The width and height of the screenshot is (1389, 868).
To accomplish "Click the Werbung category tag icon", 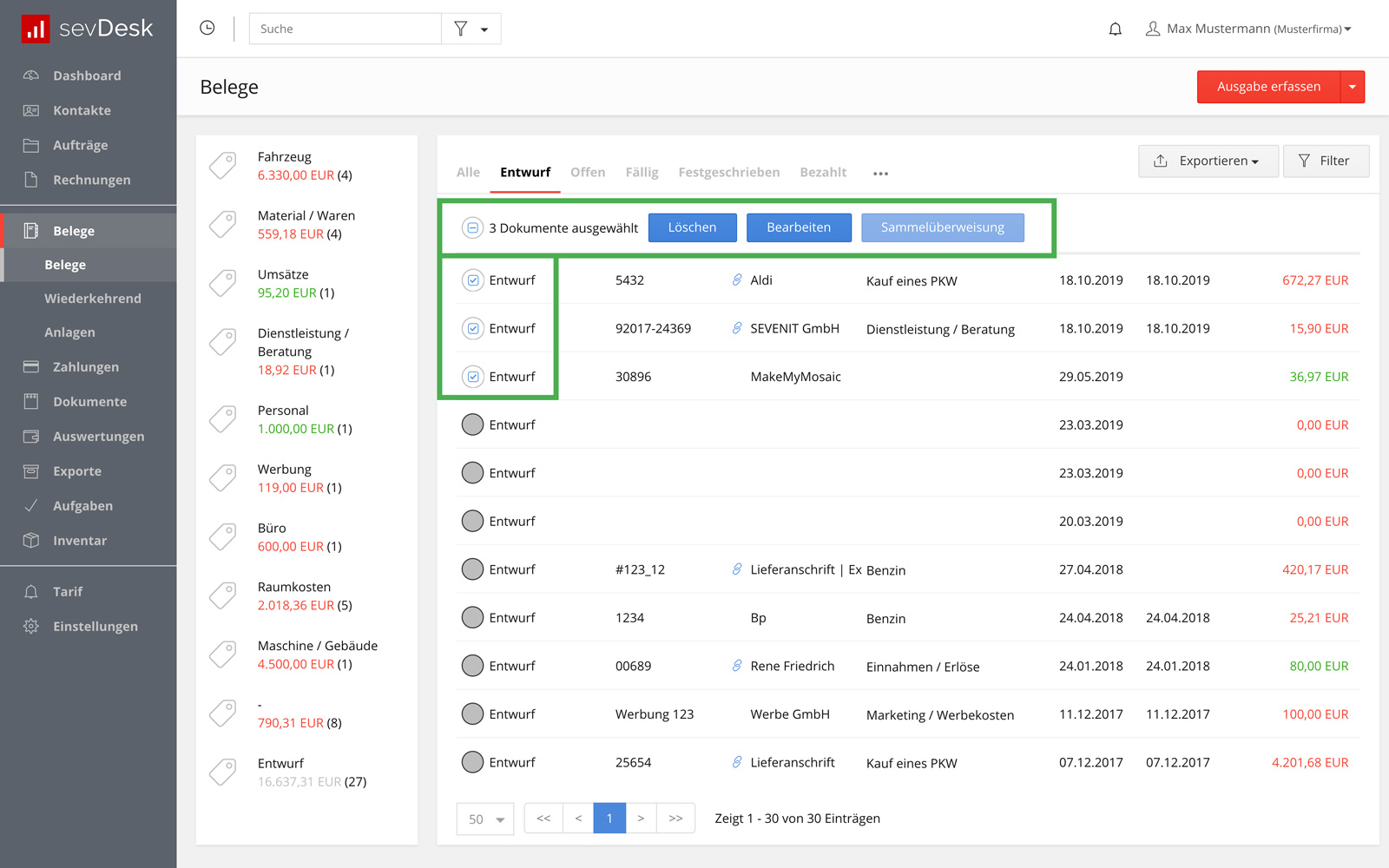I will (223, 479).
